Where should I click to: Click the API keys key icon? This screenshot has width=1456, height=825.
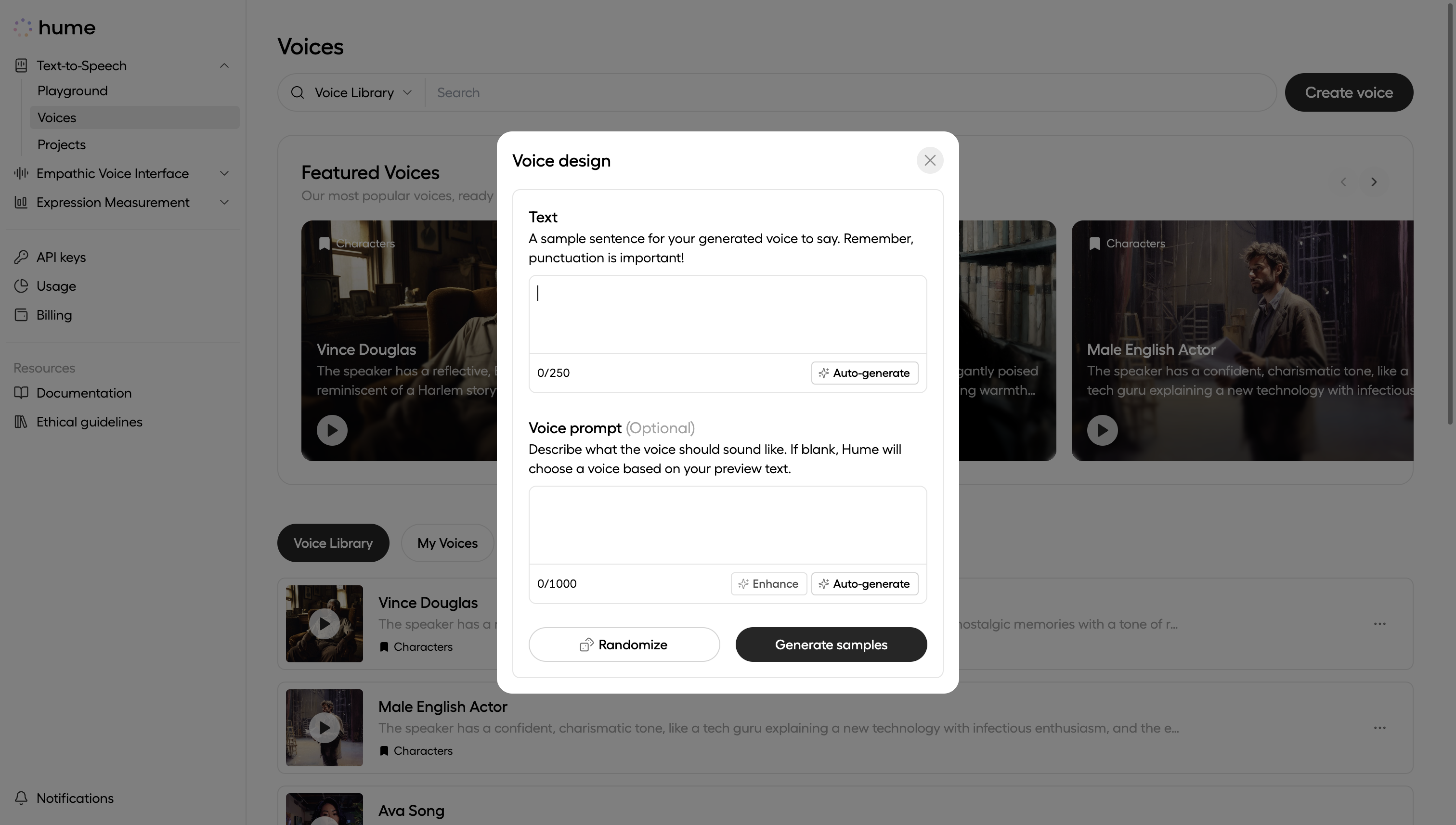[x=21, y=257]
